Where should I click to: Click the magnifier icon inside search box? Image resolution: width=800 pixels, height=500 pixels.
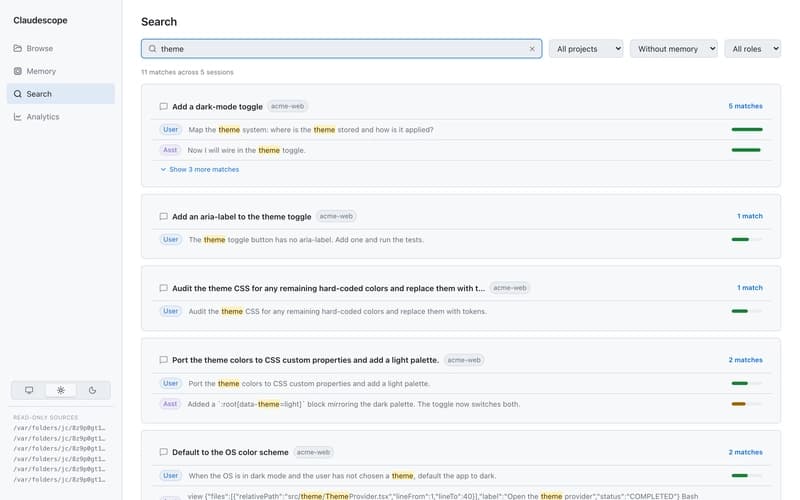pos(152,49)
